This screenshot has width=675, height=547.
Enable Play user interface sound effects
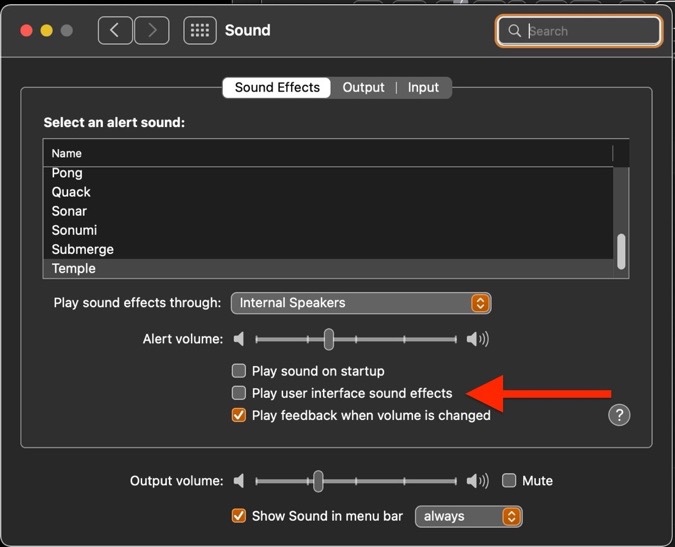(239, 393)
